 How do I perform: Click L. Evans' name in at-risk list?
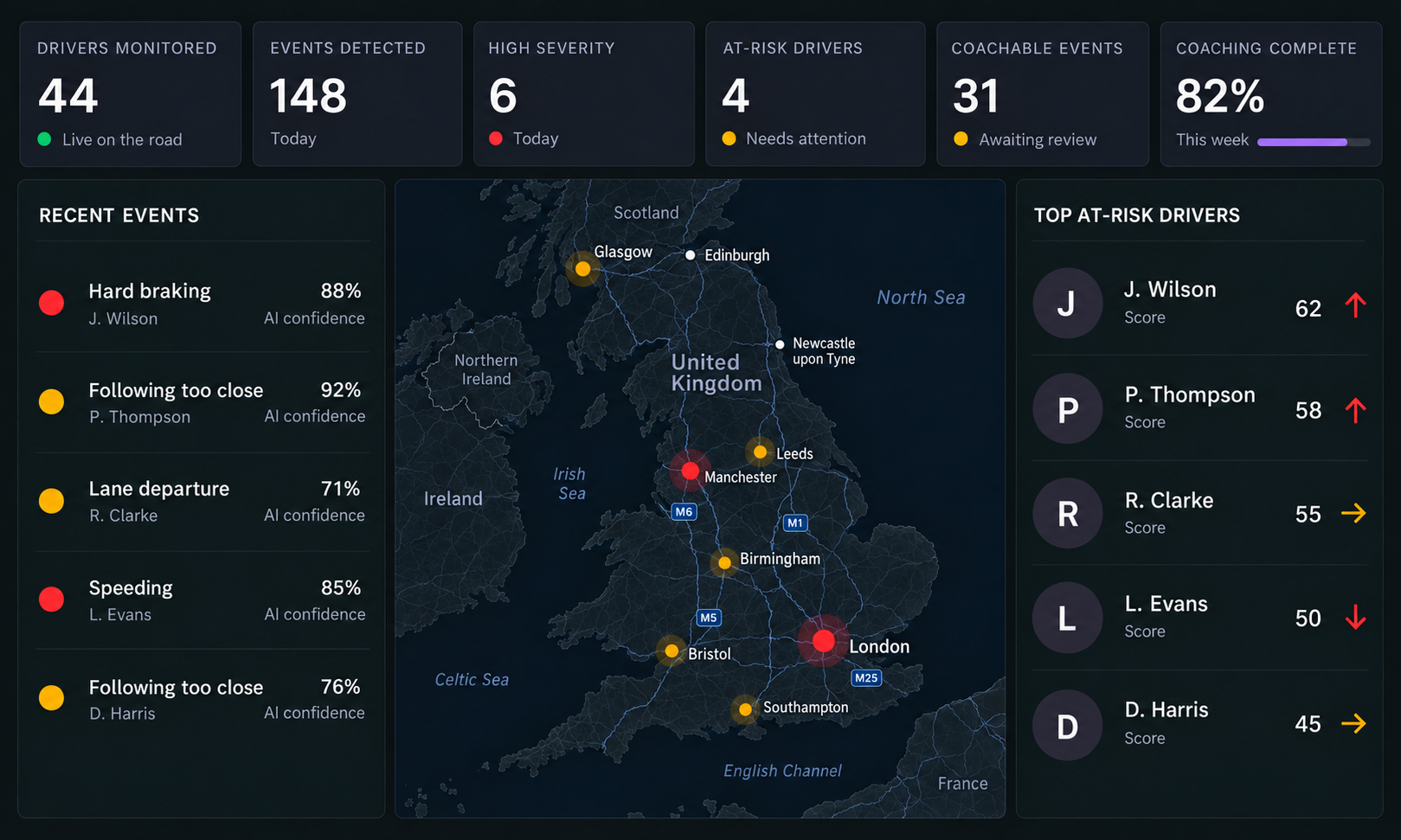coord(1166,604)
